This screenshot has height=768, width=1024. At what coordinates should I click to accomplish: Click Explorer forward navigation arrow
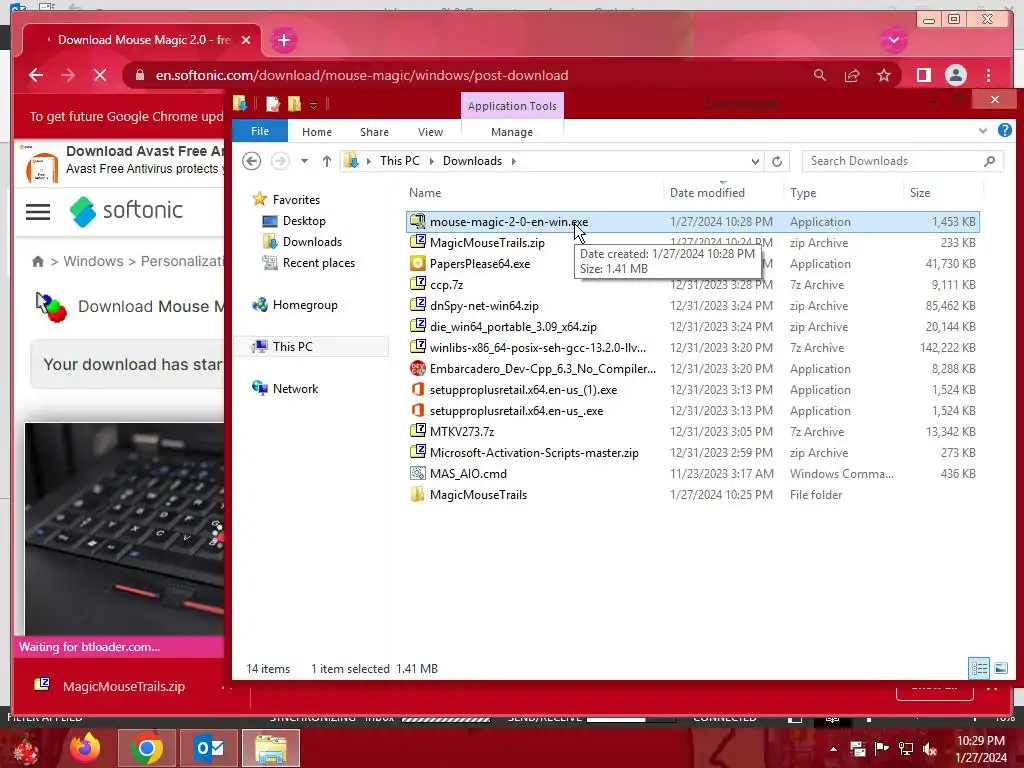pyautogui.click(x=280, y=161)
